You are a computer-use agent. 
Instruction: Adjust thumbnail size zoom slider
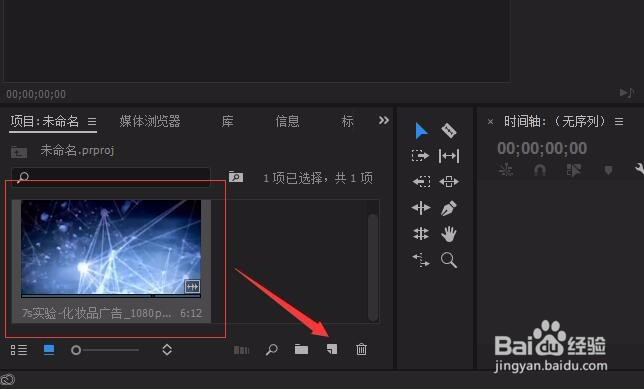105,350
